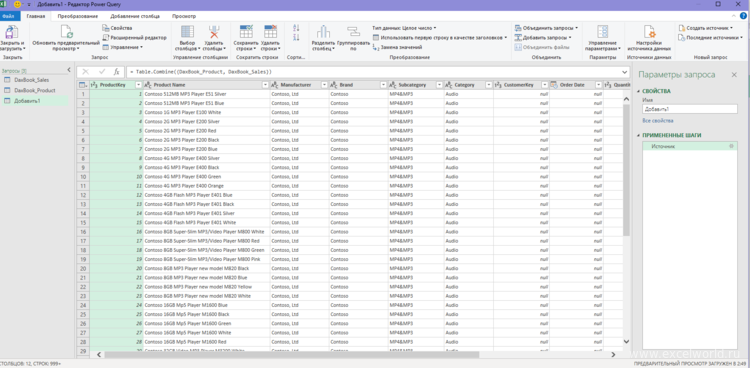Click cell Contoso 1G MP3 Player E100 White
Screen dimensions: 750x368
[x=206, y=112]
